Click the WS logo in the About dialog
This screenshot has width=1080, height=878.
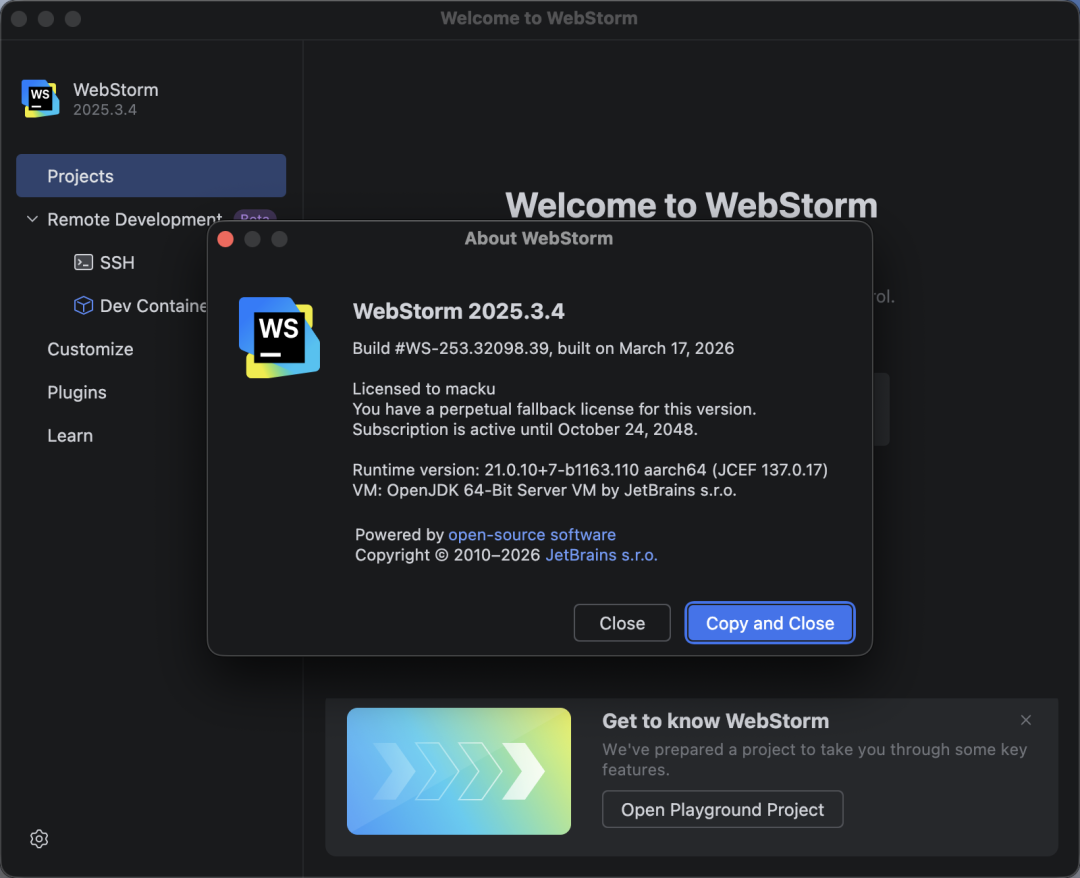(x=279, y=337)
